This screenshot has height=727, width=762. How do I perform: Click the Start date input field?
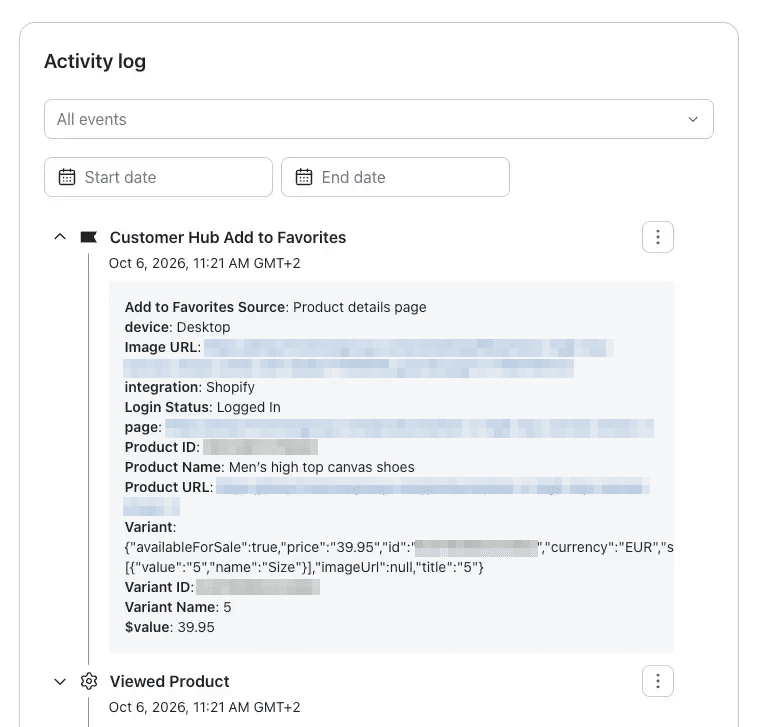click(x=158, y=177)
